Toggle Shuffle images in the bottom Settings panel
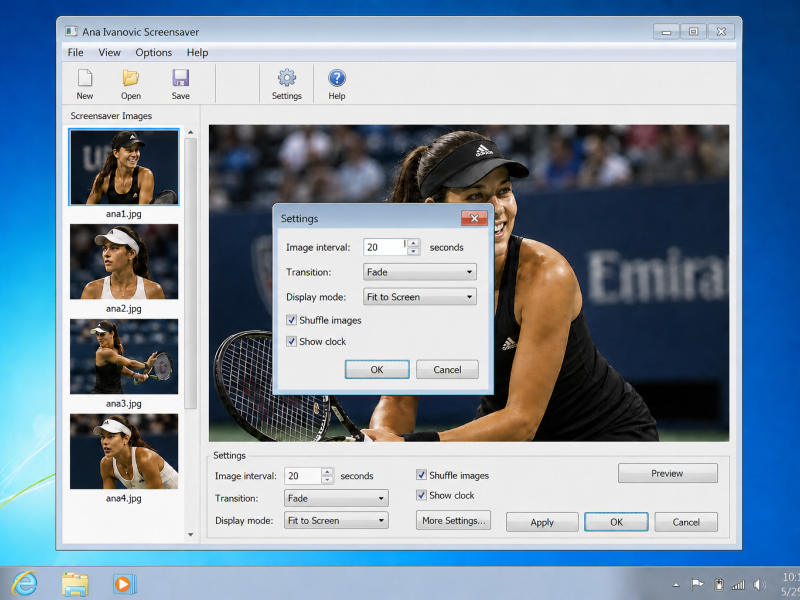Viewport: 800px width, 600px height. coord(421,475)
